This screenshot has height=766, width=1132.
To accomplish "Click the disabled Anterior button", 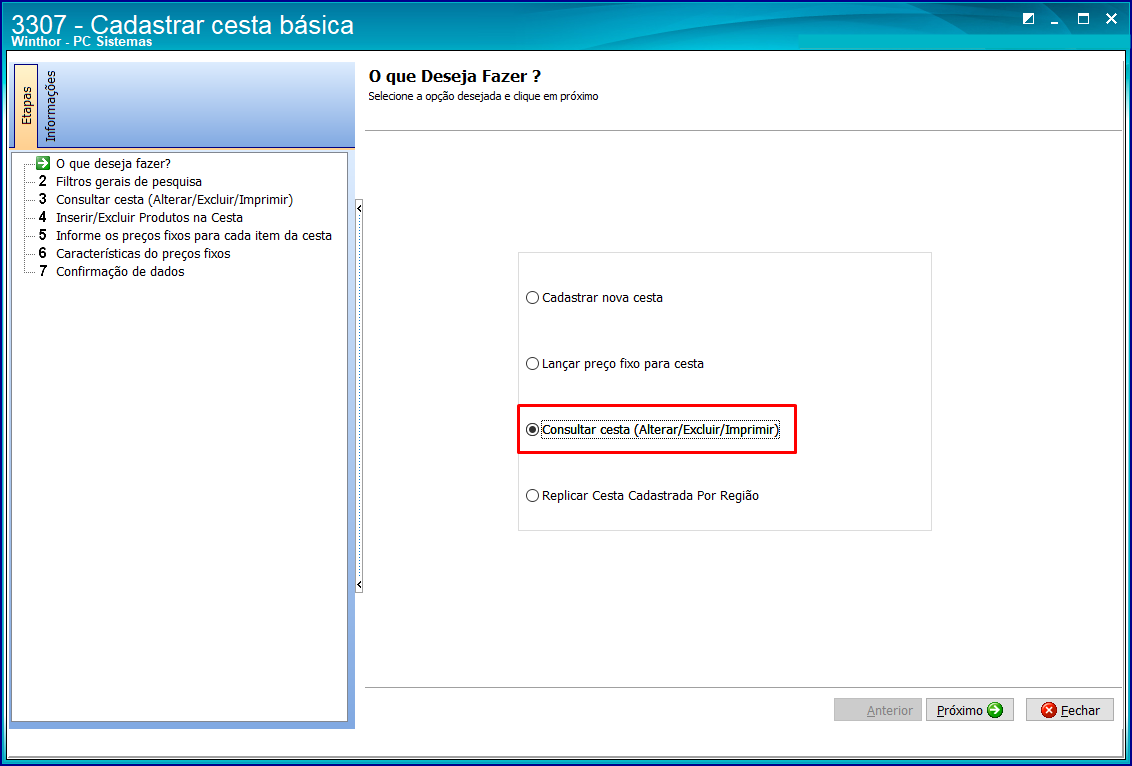I will pos(878,710).
